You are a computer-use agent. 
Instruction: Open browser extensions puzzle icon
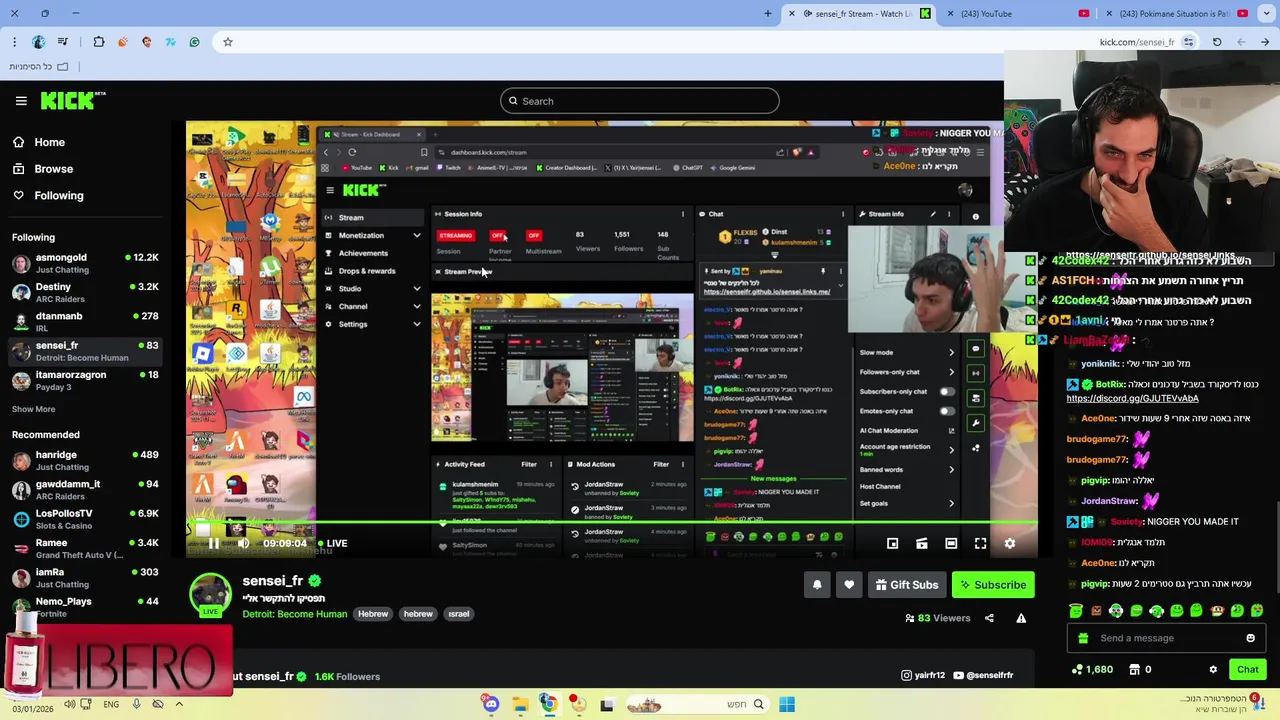tap(98, 42)
